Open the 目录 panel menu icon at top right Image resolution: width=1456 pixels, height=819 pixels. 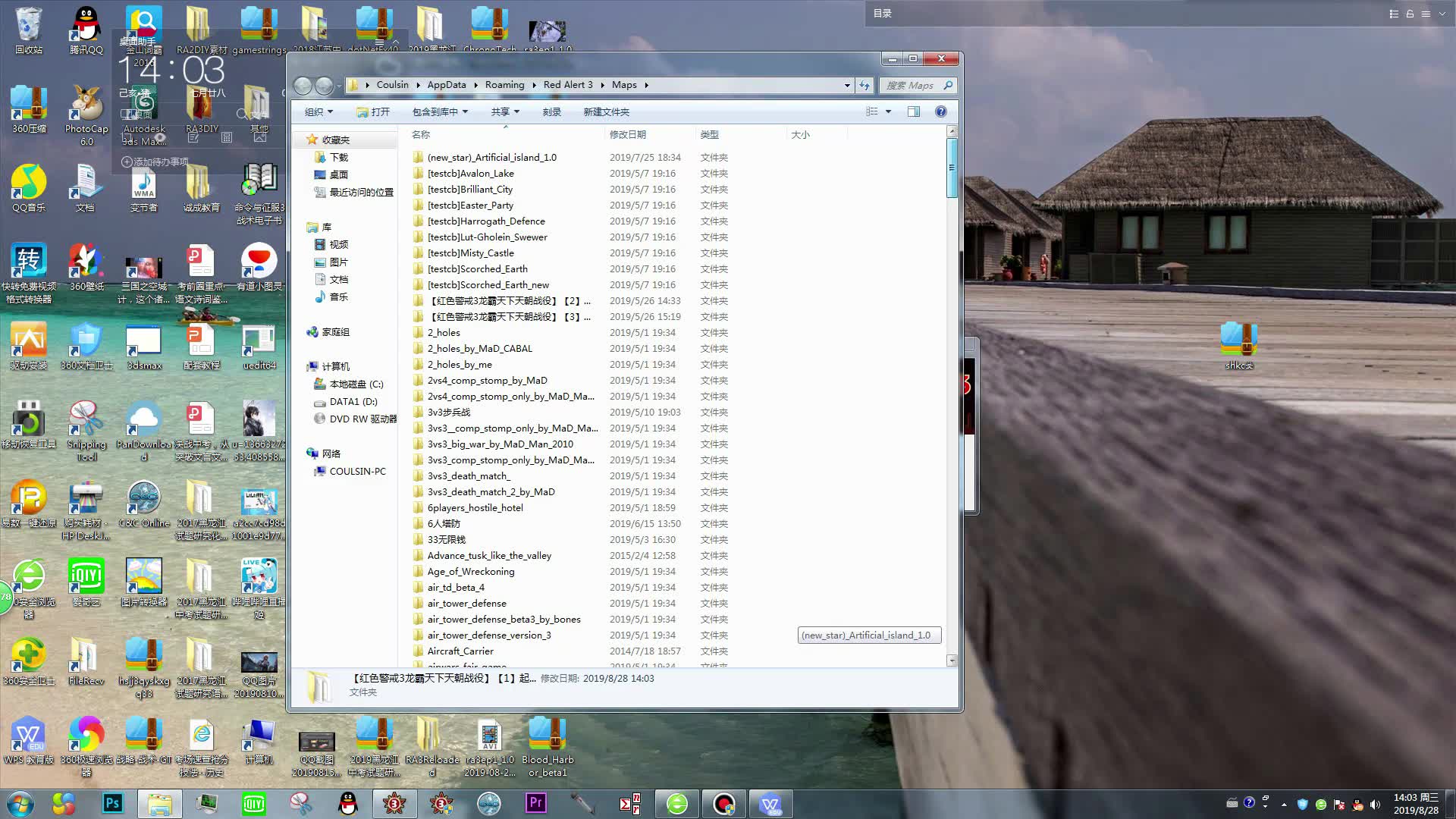(x=1426, y=14)
